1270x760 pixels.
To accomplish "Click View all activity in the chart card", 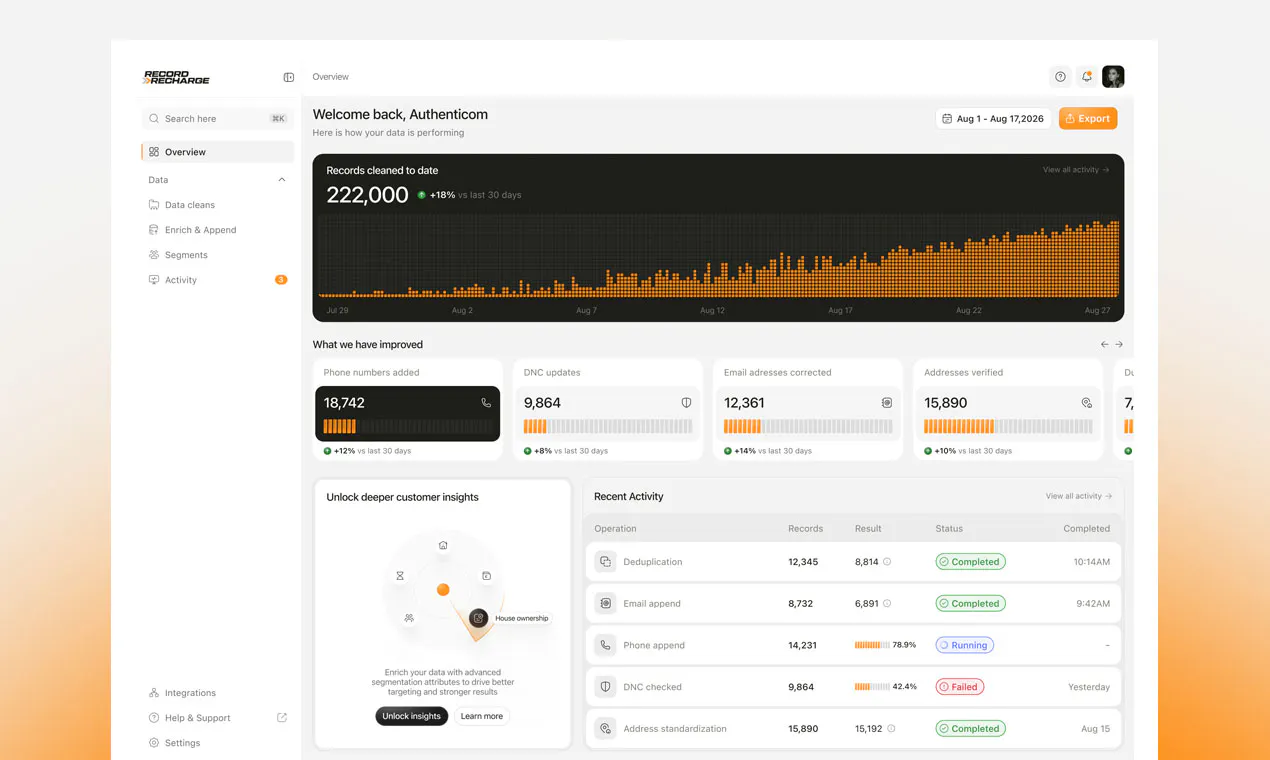I will (1076, 170).
